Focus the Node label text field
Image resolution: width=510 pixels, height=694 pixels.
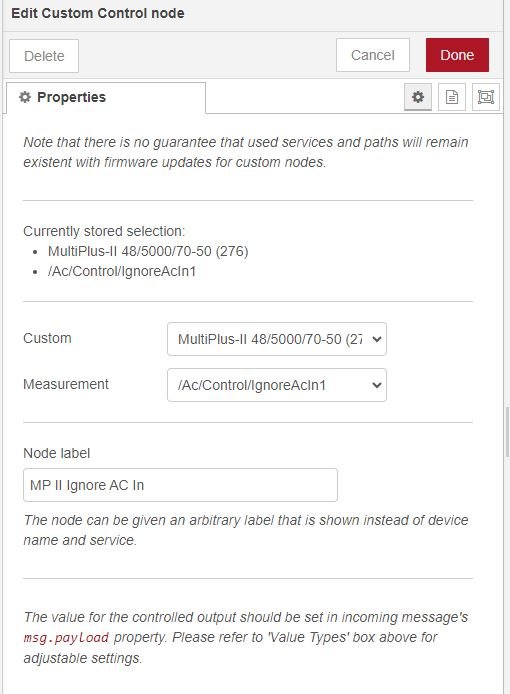coord(180,485)
